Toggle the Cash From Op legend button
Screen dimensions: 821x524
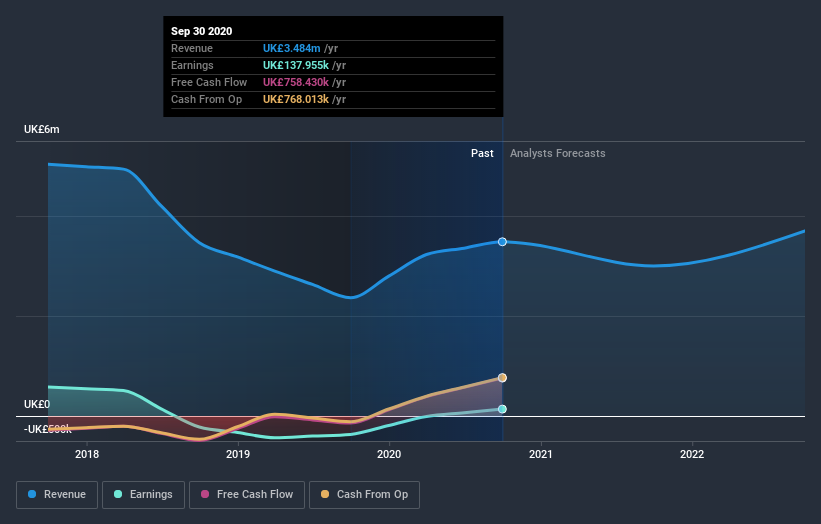tap(364, 495)
